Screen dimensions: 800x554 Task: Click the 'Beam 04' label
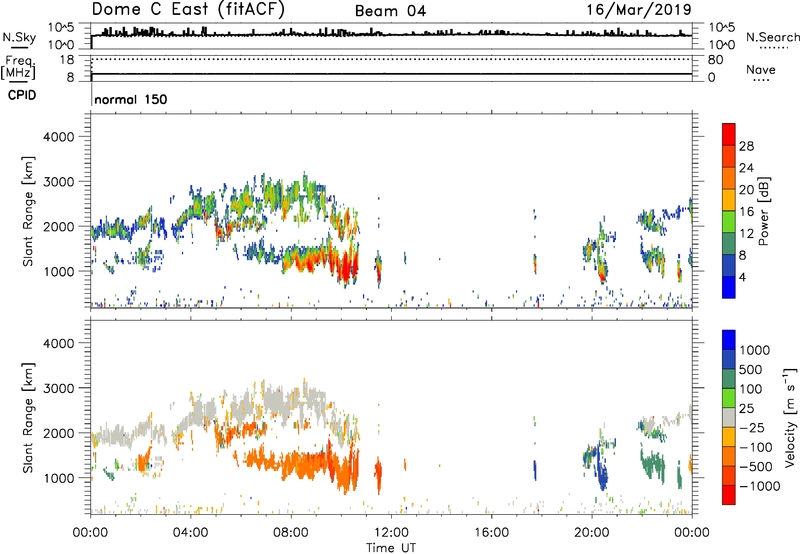[390, 11]
